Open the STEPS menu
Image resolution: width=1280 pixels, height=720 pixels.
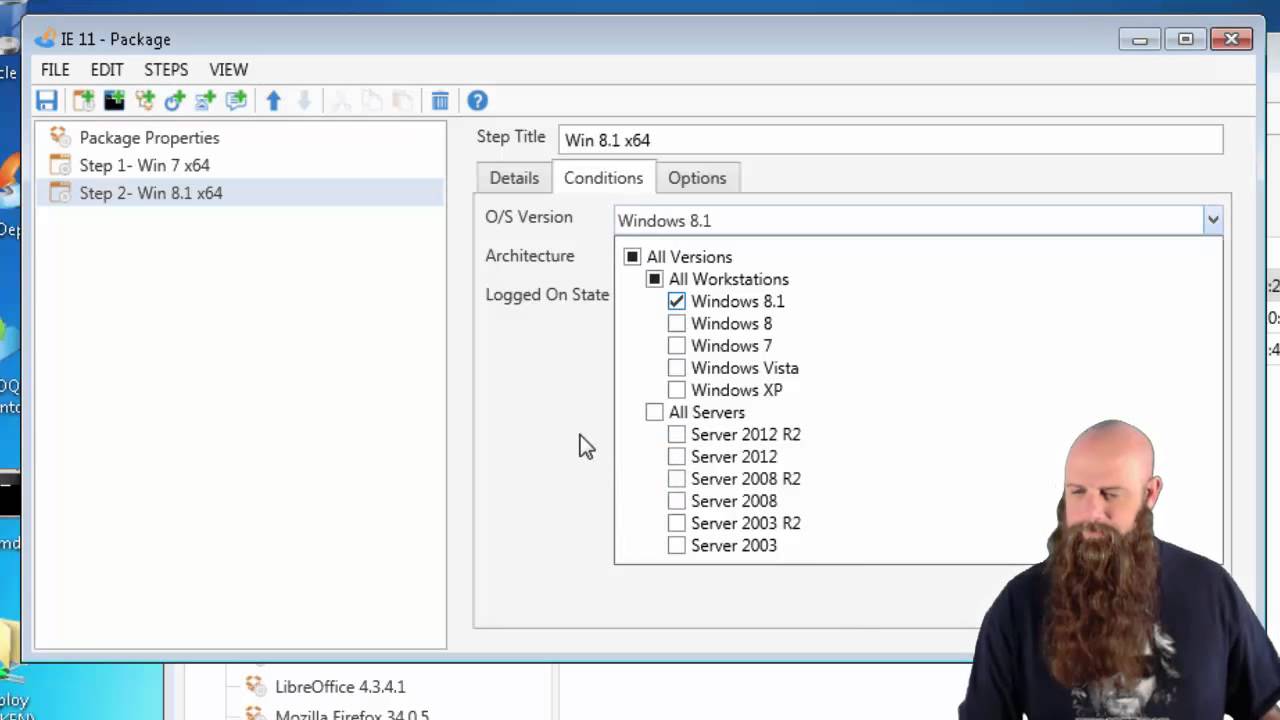pyautogui.click(x=166, y=69)
